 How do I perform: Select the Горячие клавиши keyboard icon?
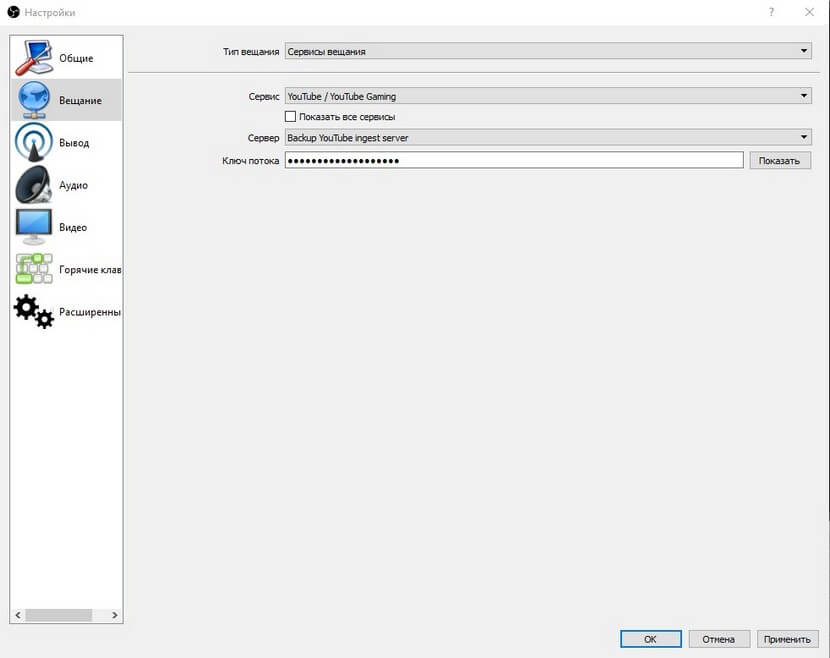point(34,269)
